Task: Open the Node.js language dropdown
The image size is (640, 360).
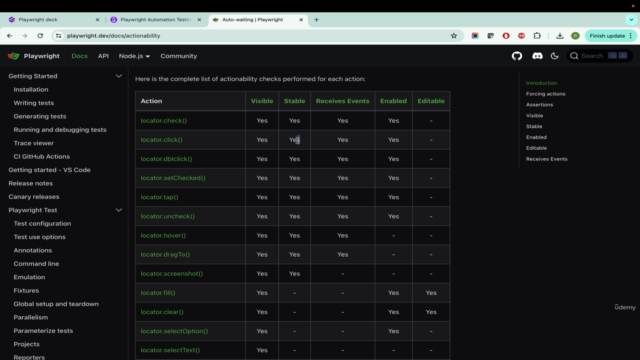Action: tap(134, 56)
